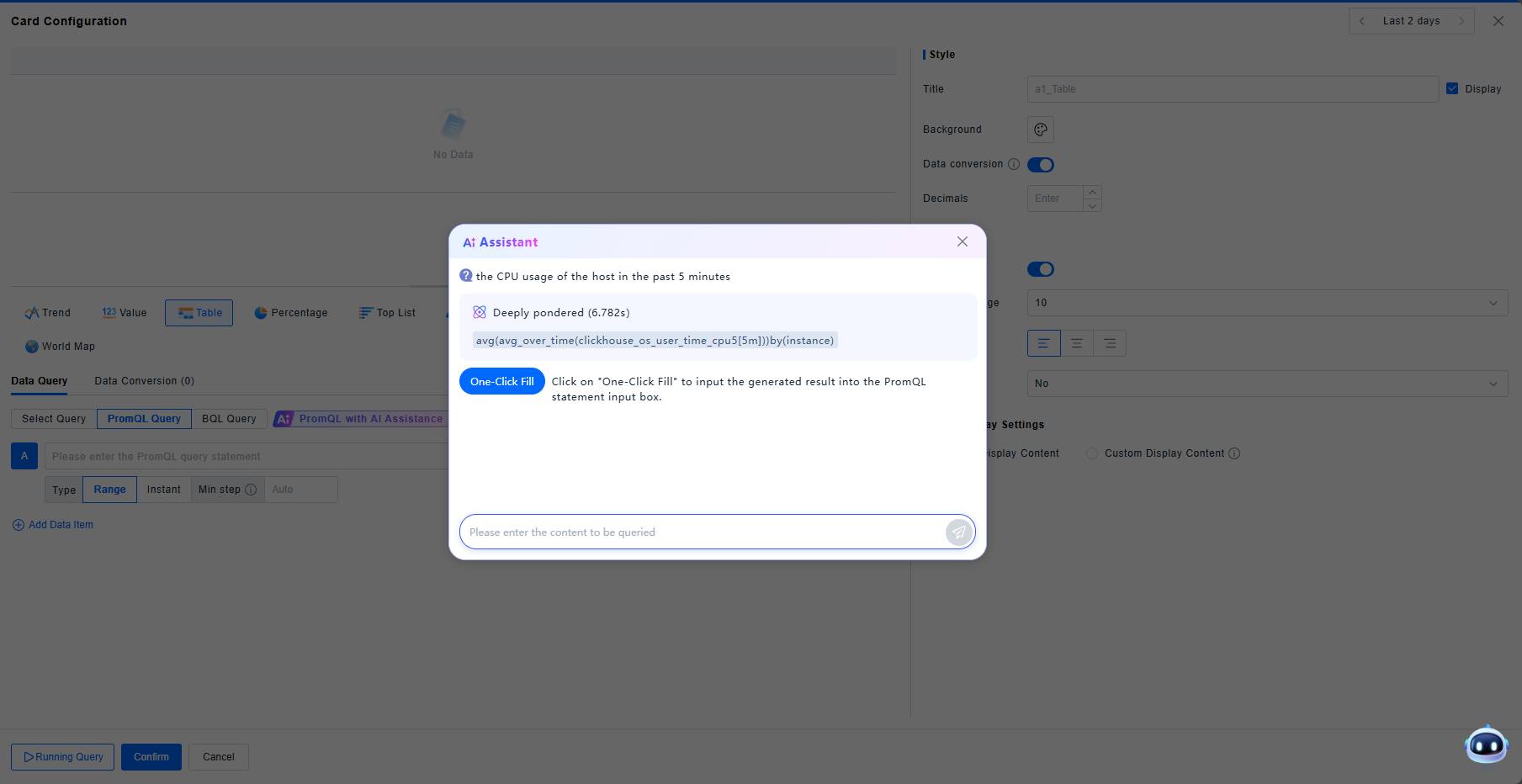1522x784 pixels.
Task: Uncheck the Display title checkbox
Action: click(1452, 88)
